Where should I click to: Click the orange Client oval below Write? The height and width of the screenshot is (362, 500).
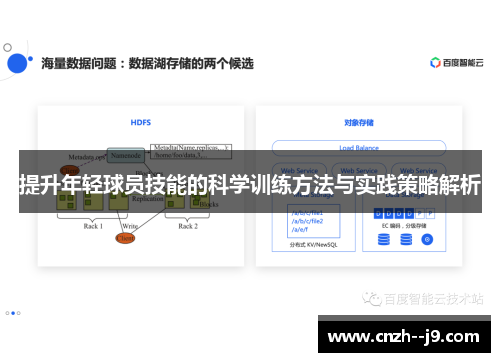(x=125, y=238)
